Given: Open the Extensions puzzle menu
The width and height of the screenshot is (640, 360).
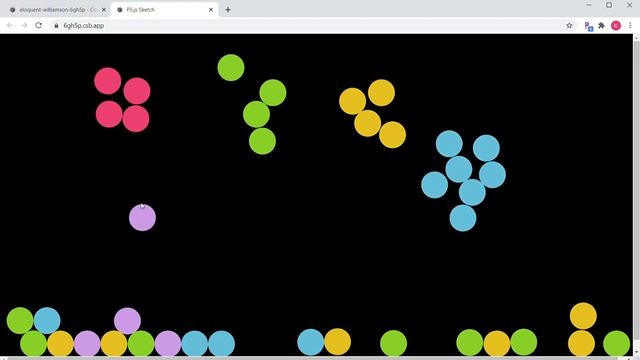Looking at the screenshot, I should pyautogui.click(x=602, y=25).
